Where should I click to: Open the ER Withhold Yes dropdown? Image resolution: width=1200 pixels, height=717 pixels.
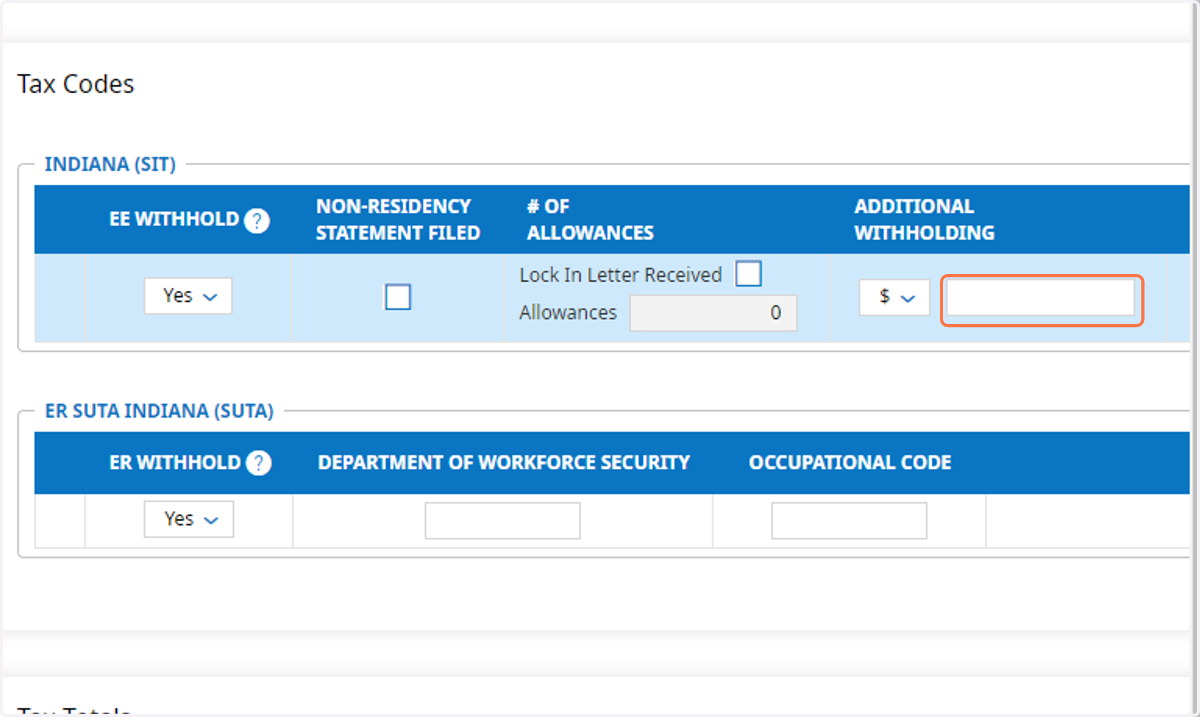(x=189, y=519)
